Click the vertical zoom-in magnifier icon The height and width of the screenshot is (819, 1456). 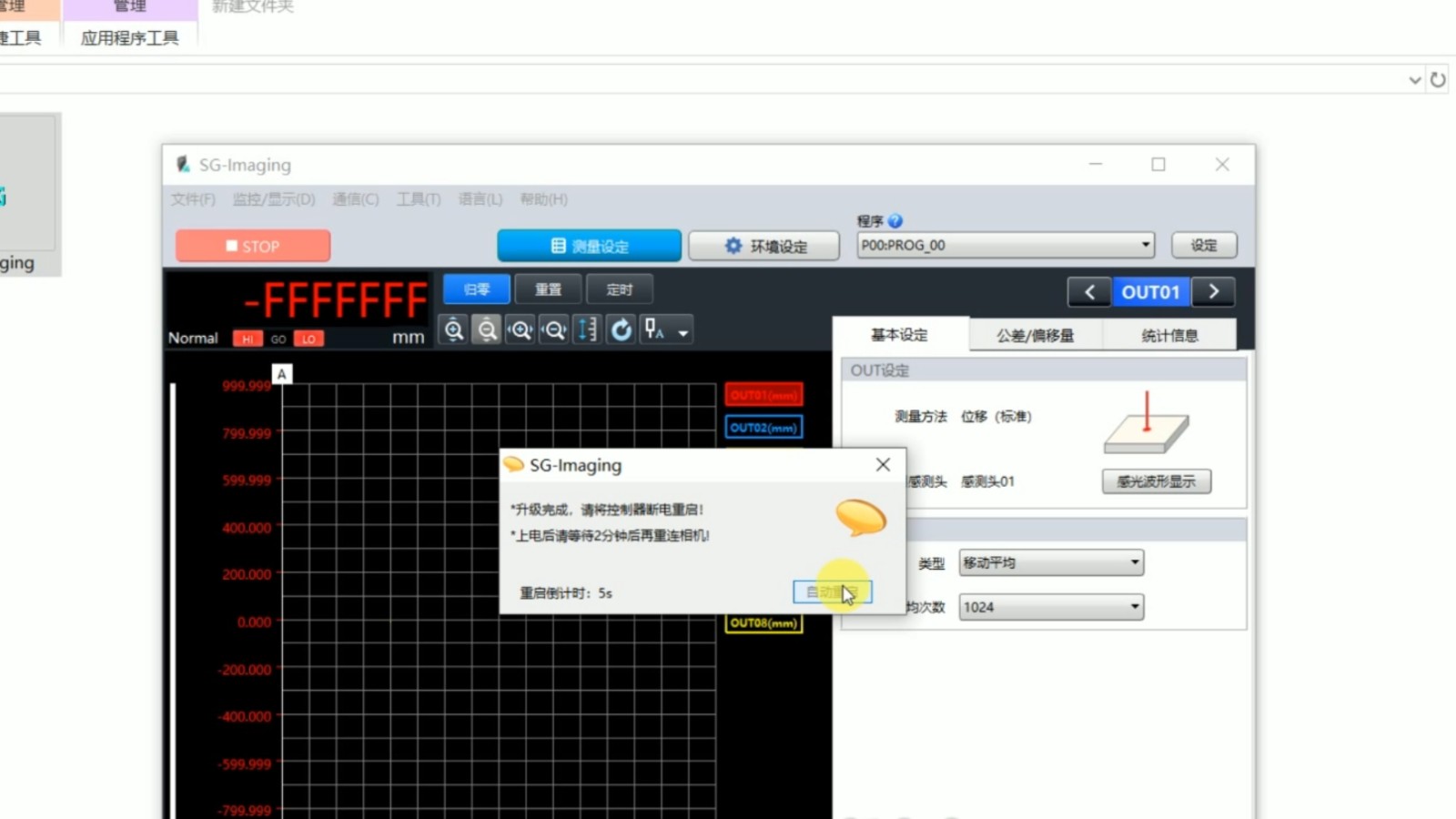[x=454, y=329]
